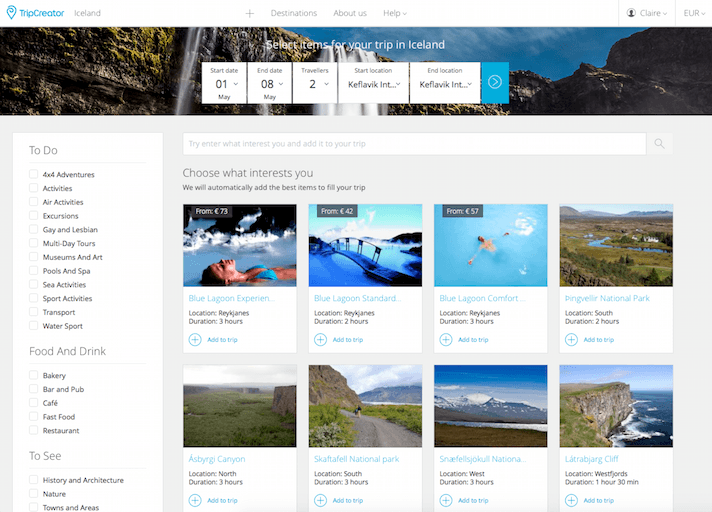
Task: Enable the Museums And Art filter
Action: [34, 256]
